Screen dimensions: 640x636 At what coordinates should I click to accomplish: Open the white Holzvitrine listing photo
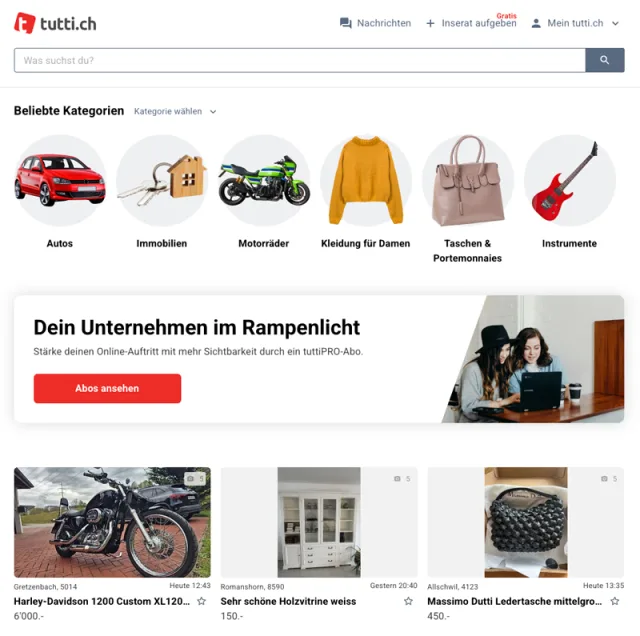(x=319, y=522)
